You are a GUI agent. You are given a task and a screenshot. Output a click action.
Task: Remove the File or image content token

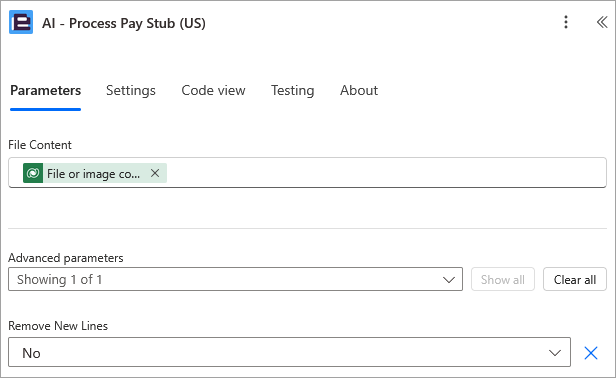coord(155,173)
